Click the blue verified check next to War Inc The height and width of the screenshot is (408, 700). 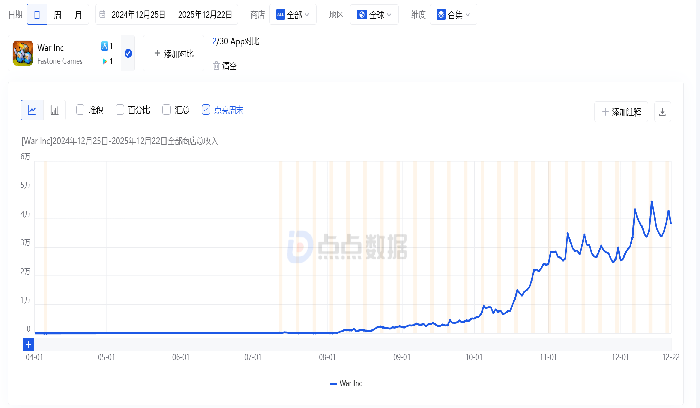[x=128, y=52]
